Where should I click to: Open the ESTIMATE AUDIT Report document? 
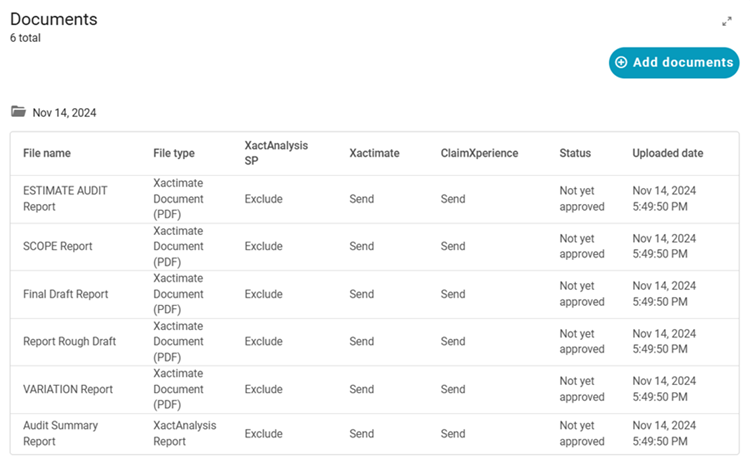(65, 198)
